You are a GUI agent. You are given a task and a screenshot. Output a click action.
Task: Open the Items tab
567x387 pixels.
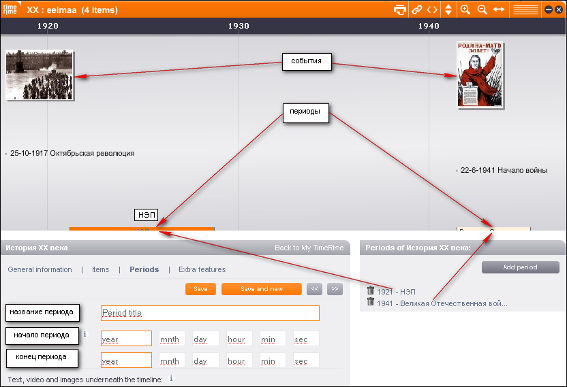(x=101, y=269)
